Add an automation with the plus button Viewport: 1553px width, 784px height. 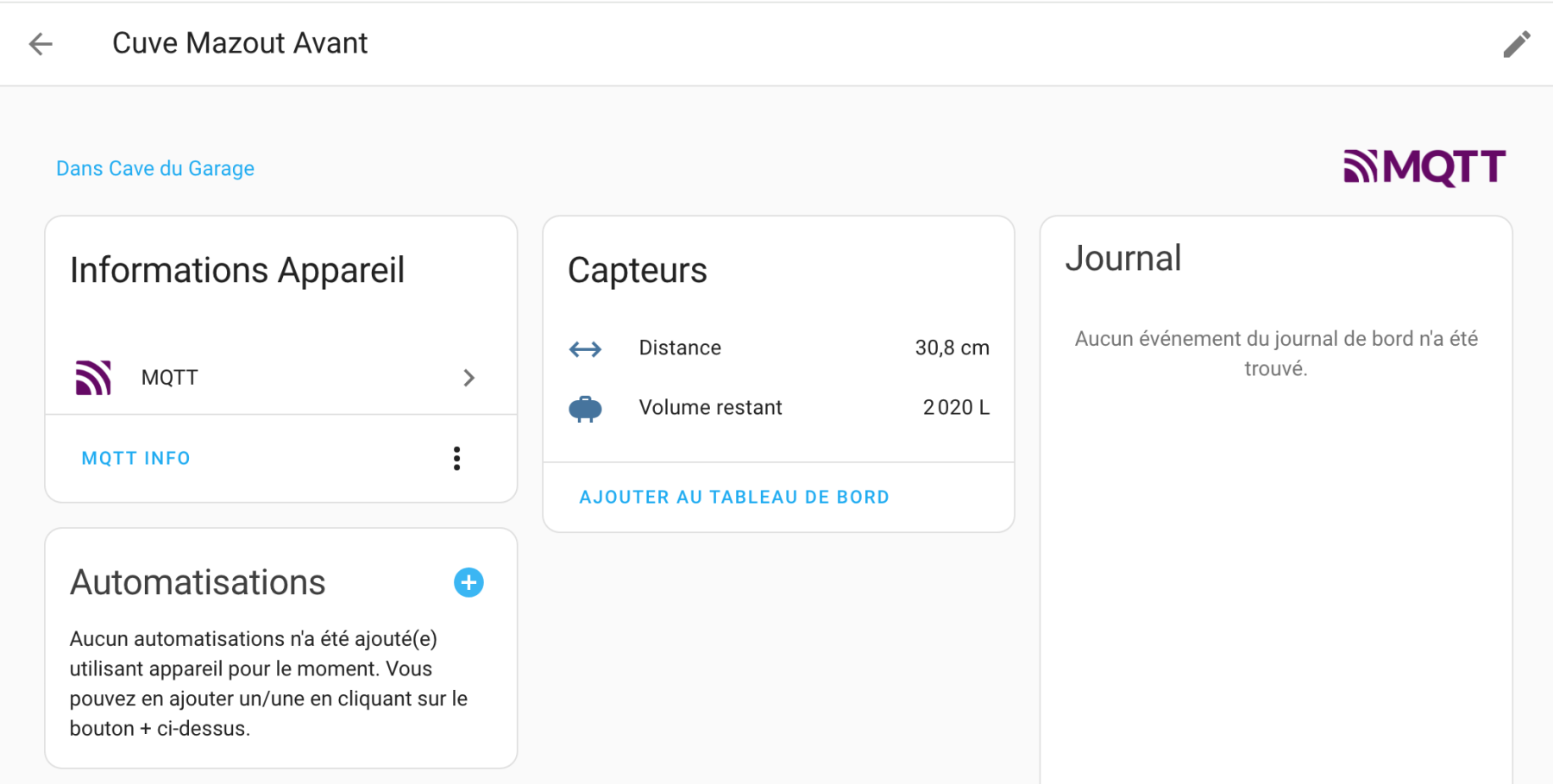[468, 583]
